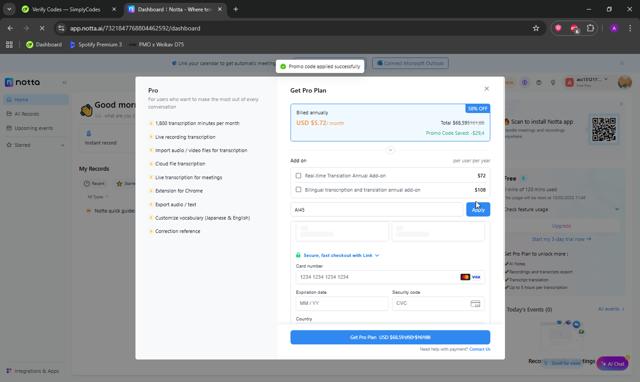Click the purple circular icon in Notta header

(x=524, y=83)
